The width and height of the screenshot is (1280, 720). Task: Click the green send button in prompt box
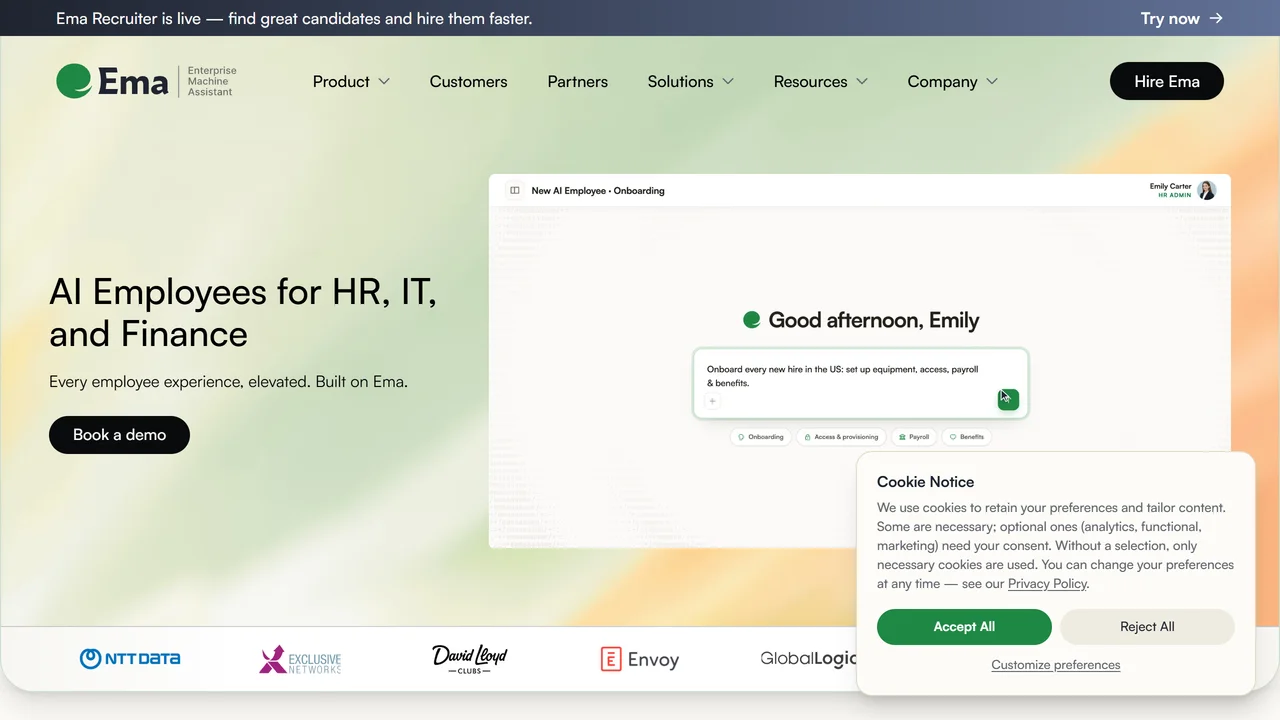(1008, 399)
